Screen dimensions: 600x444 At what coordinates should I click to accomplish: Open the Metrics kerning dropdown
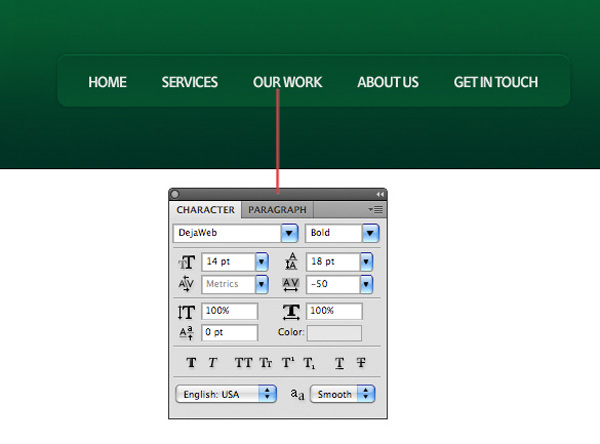pyautogui.click(x=262, y=284)
